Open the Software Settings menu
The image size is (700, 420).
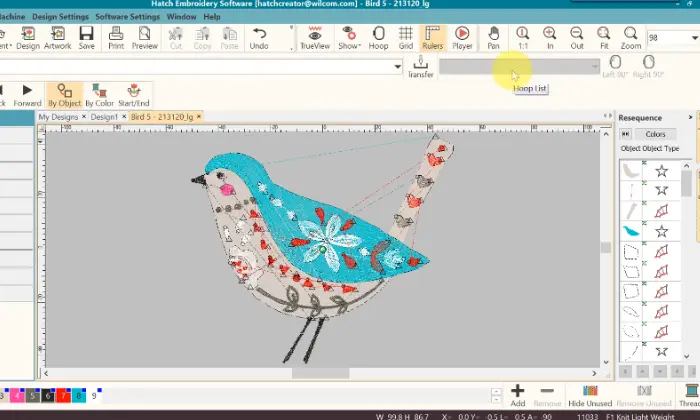tap(128, 17)
